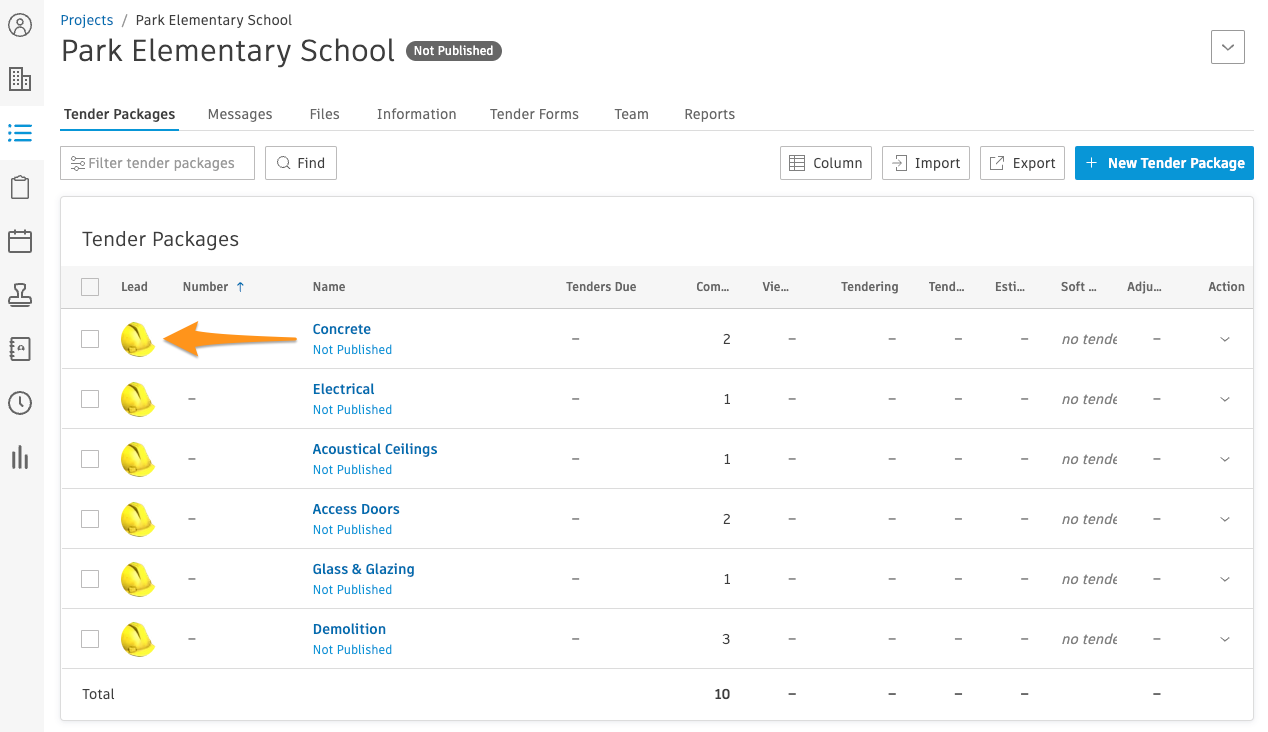Check the Concrete package checkbox
This screenshot has height=732, width=1268.
90,339
